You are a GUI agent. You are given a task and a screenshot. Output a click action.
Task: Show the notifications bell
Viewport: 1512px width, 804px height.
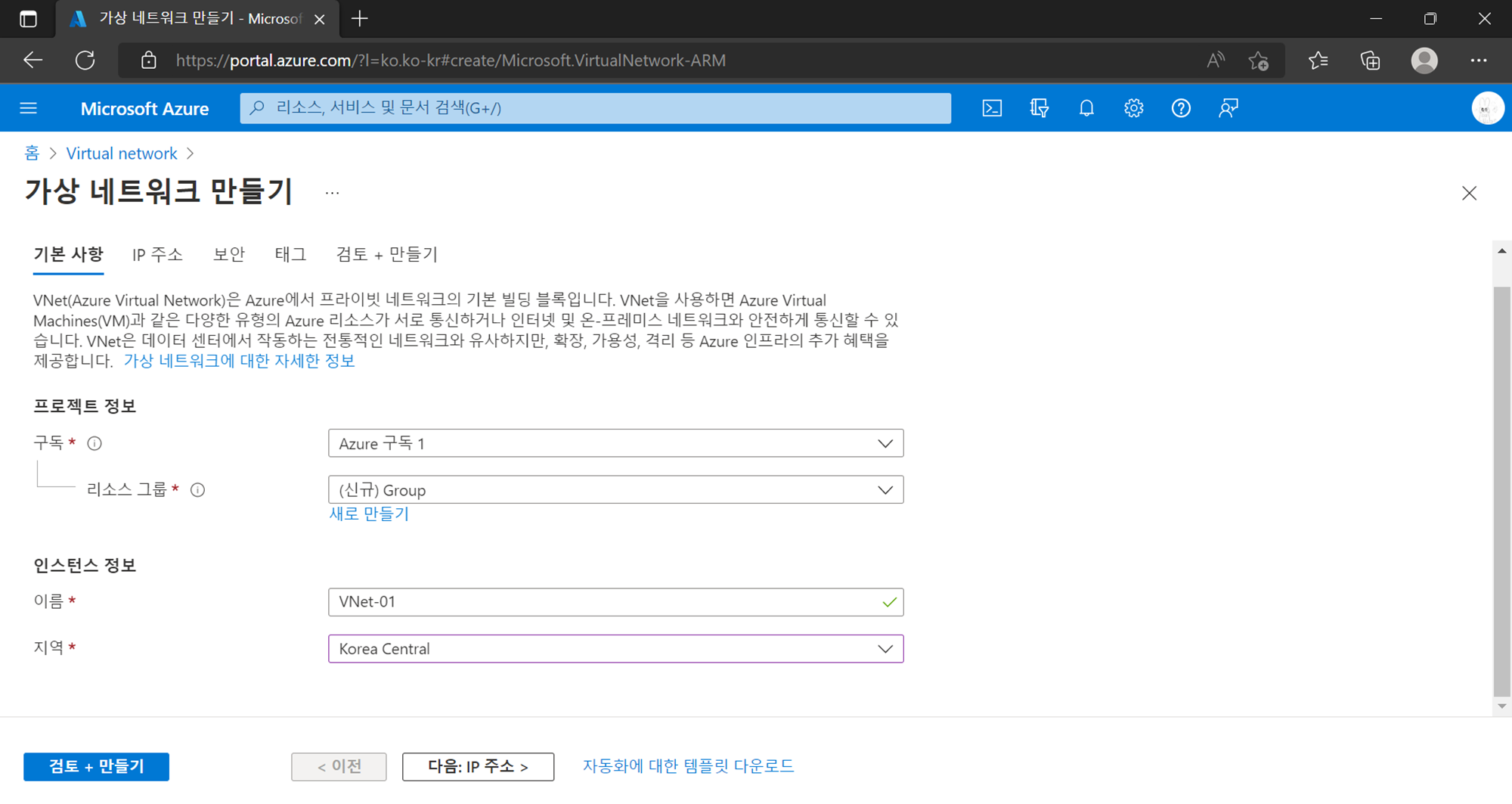(x=1086, y=108)
